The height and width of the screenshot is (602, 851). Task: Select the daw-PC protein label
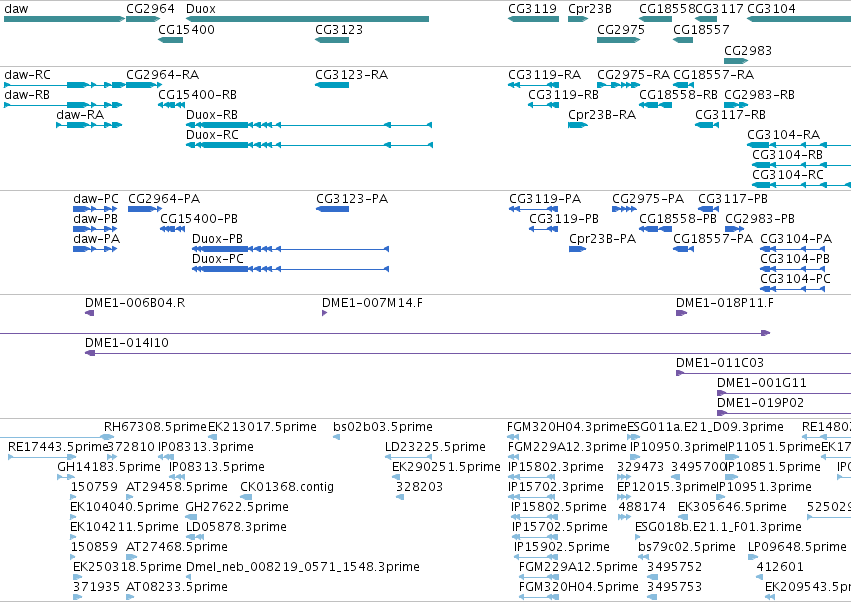(x=96, y=199)
